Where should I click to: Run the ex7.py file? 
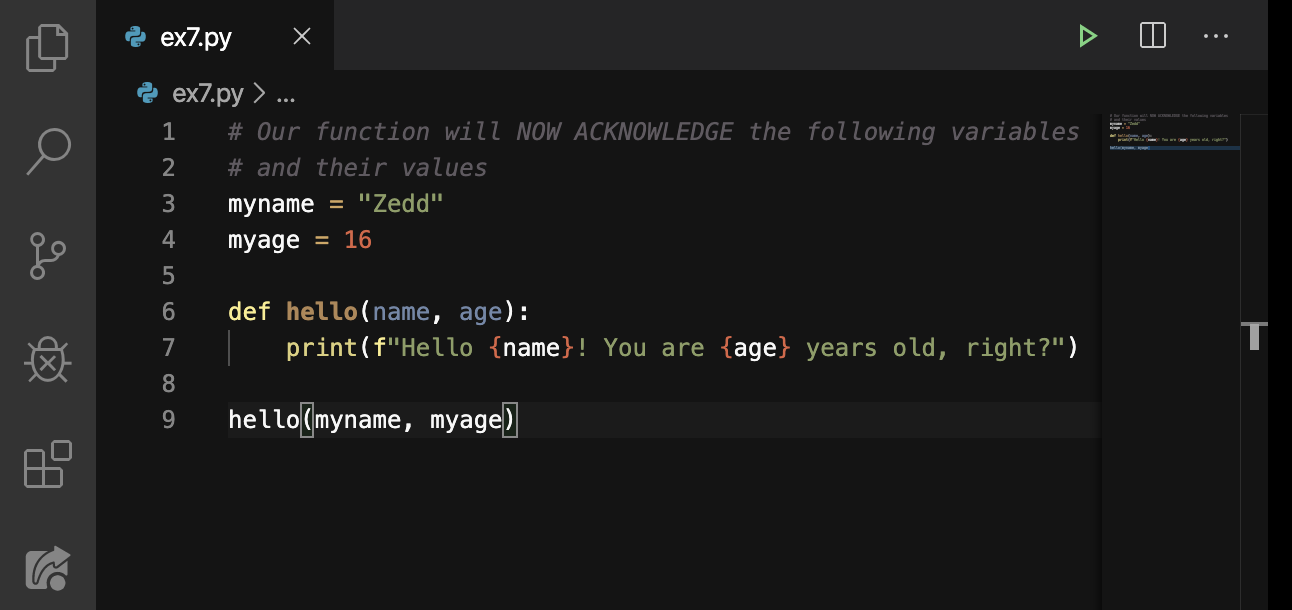point(1087,35)
